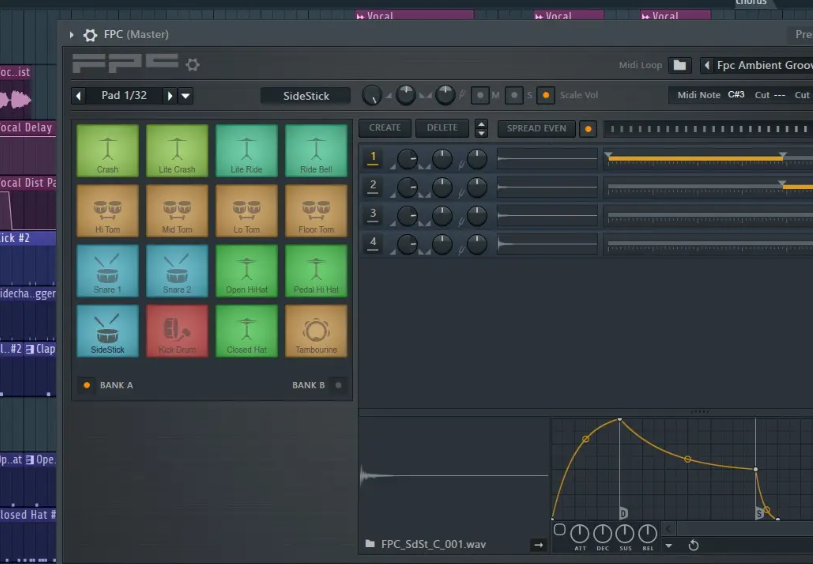Toggle the pad Mute button

(480, 95)
